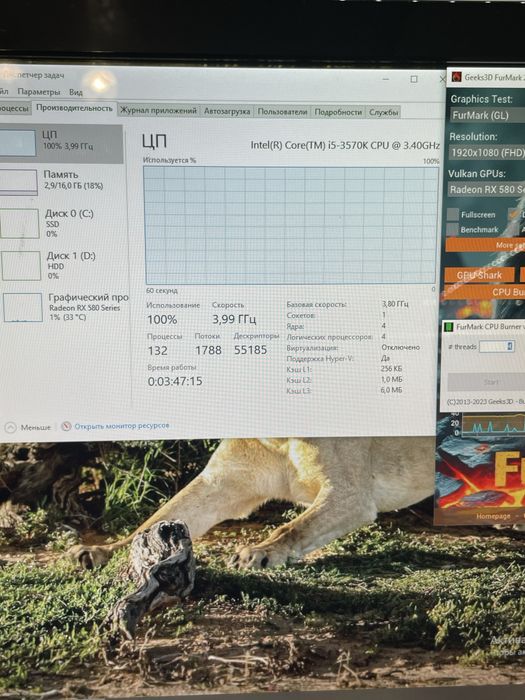The height and width of the screenshot is (700, 525).
Task: Click the resource monitor icon
Action: click(66, 426)
